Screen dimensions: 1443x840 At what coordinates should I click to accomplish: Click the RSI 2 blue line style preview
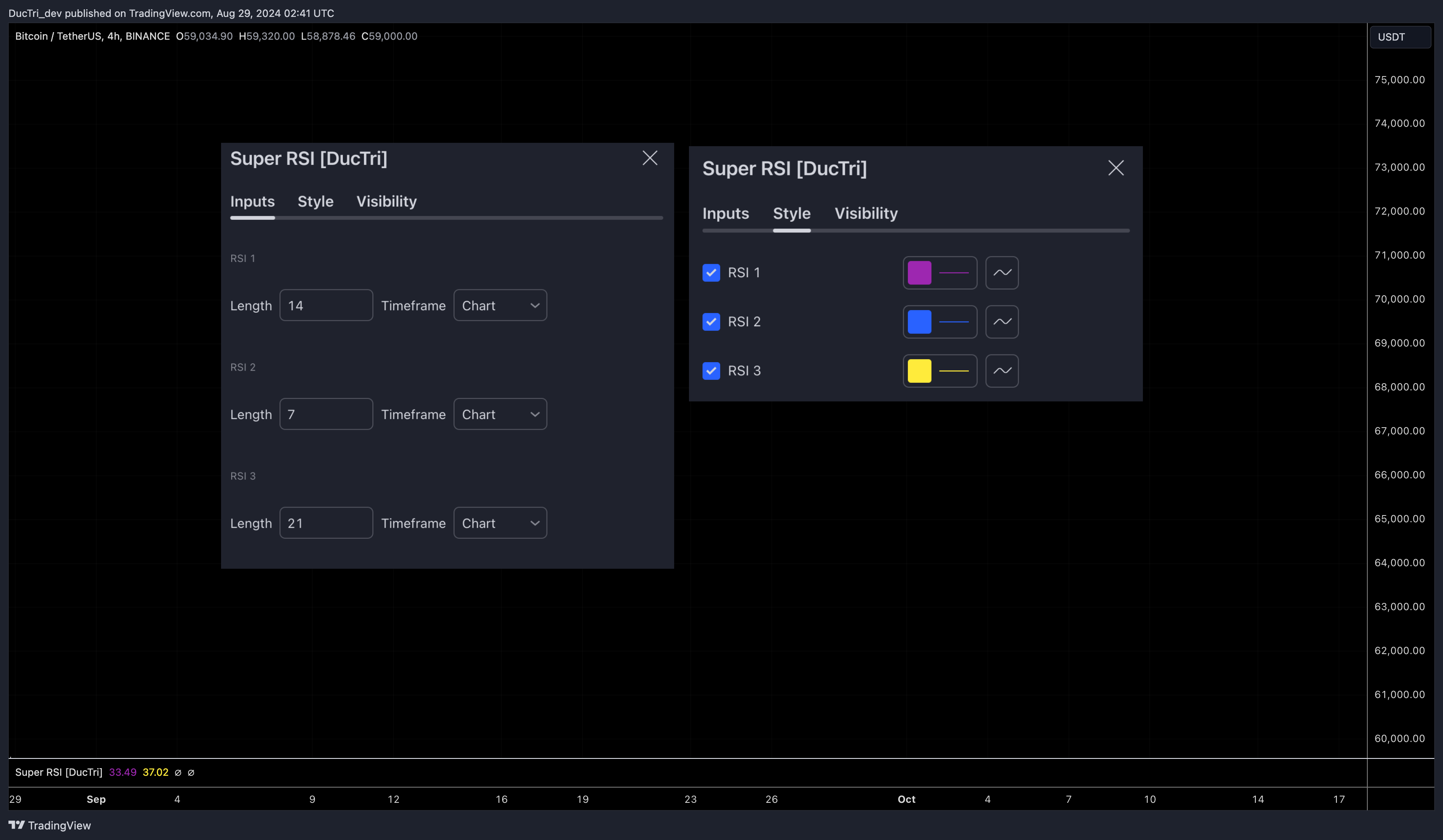pos(954,322)
